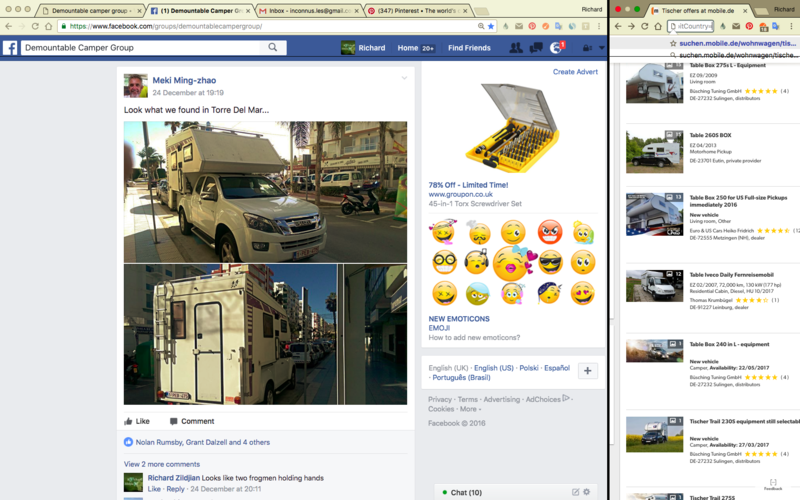Image resolution: width=800 pixels, height=500 pixels.
Task: Click Find Friends in Facebook header
Action: coord(469,48)
